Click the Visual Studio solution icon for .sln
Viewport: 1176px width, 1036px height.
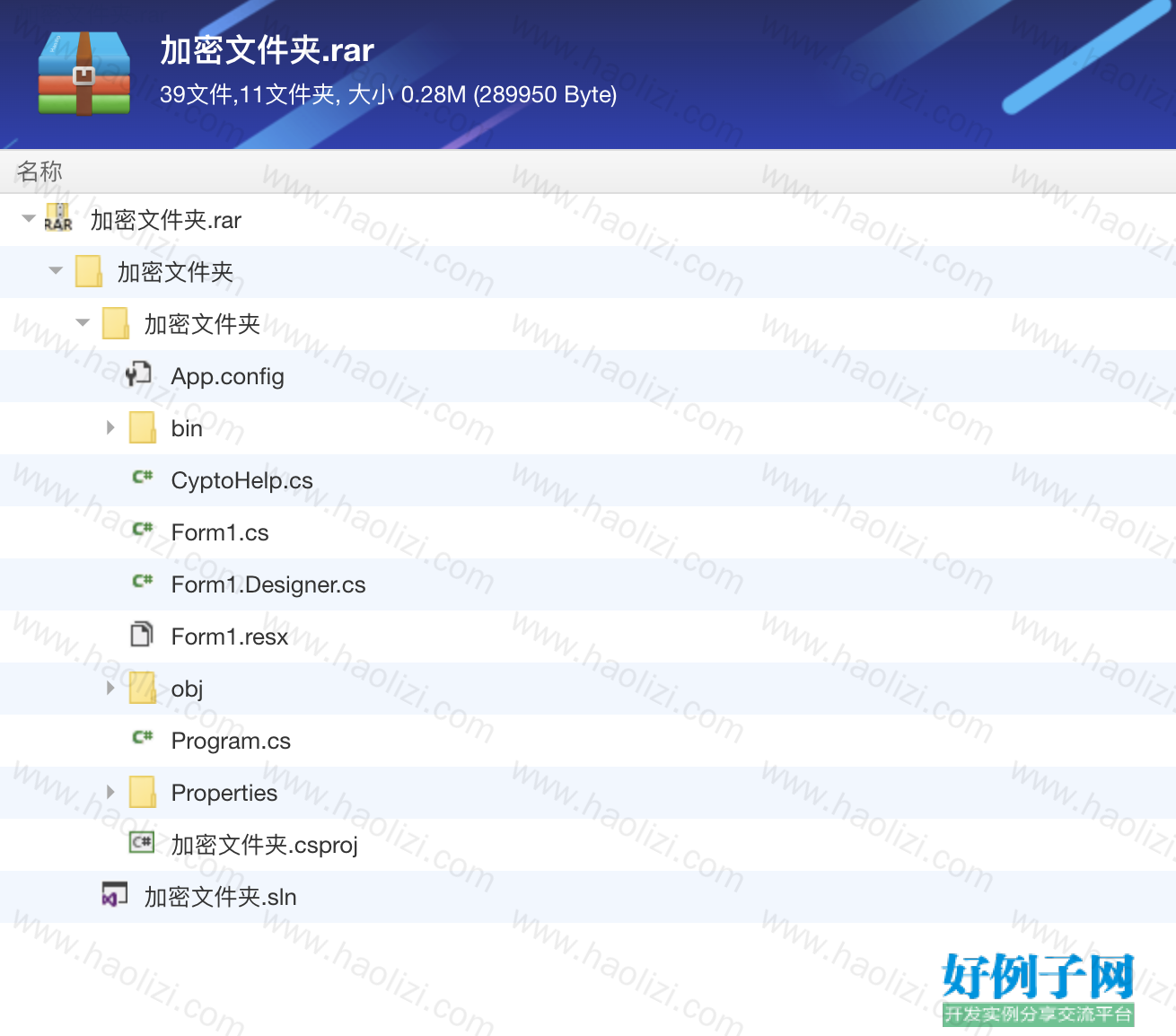(115, 894)
